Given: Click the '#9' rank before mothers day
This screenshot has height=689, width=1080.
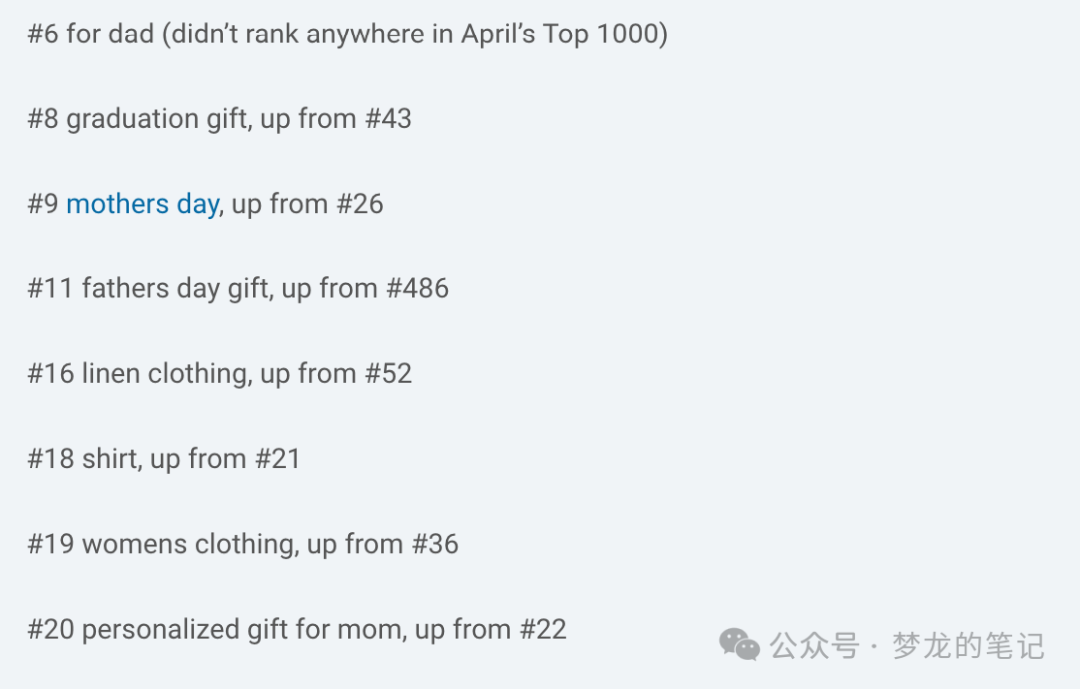Looking at the screenshot, I should pos(43,204).
